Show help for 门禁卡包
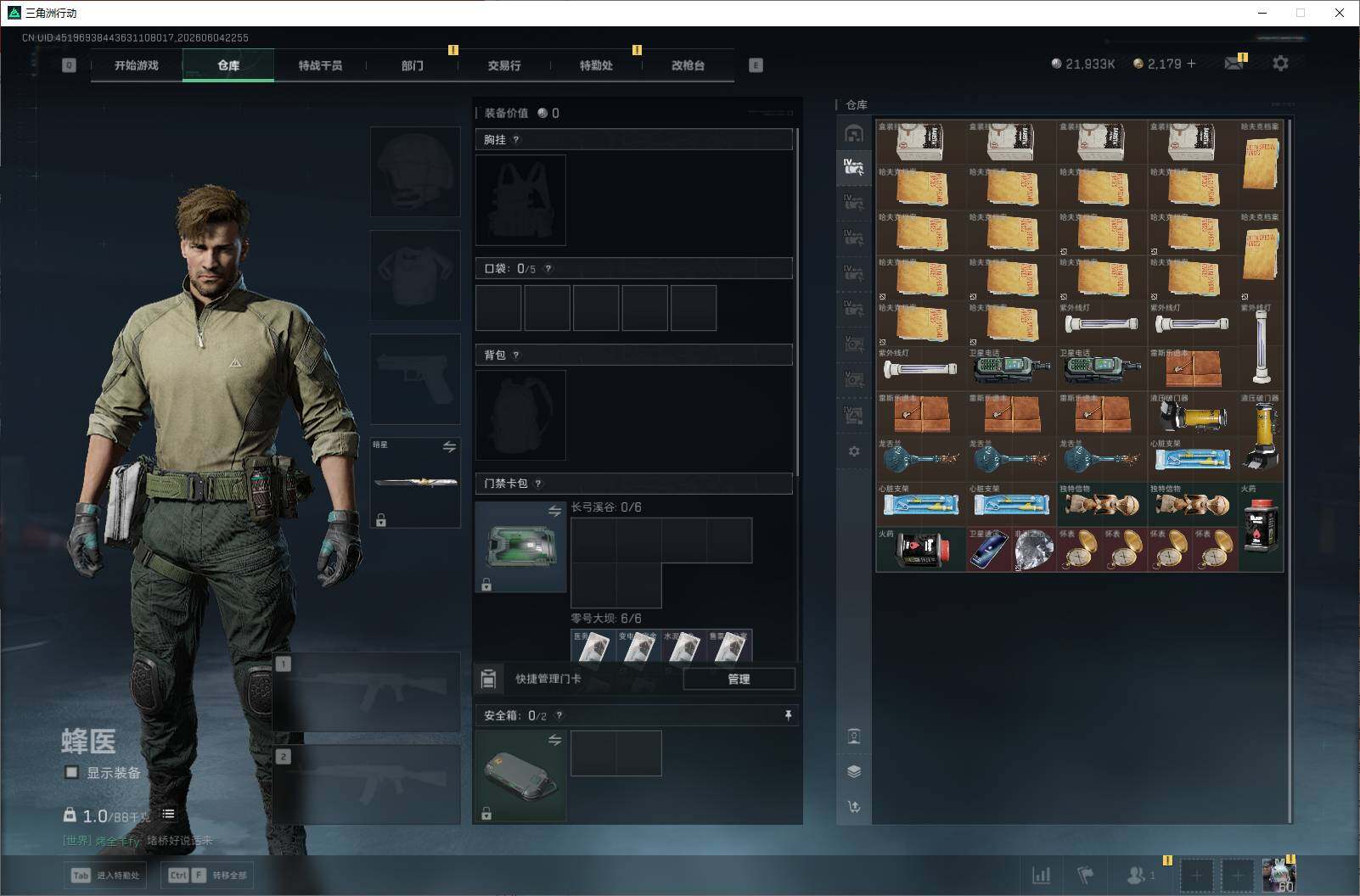 [x=538, y=484]
